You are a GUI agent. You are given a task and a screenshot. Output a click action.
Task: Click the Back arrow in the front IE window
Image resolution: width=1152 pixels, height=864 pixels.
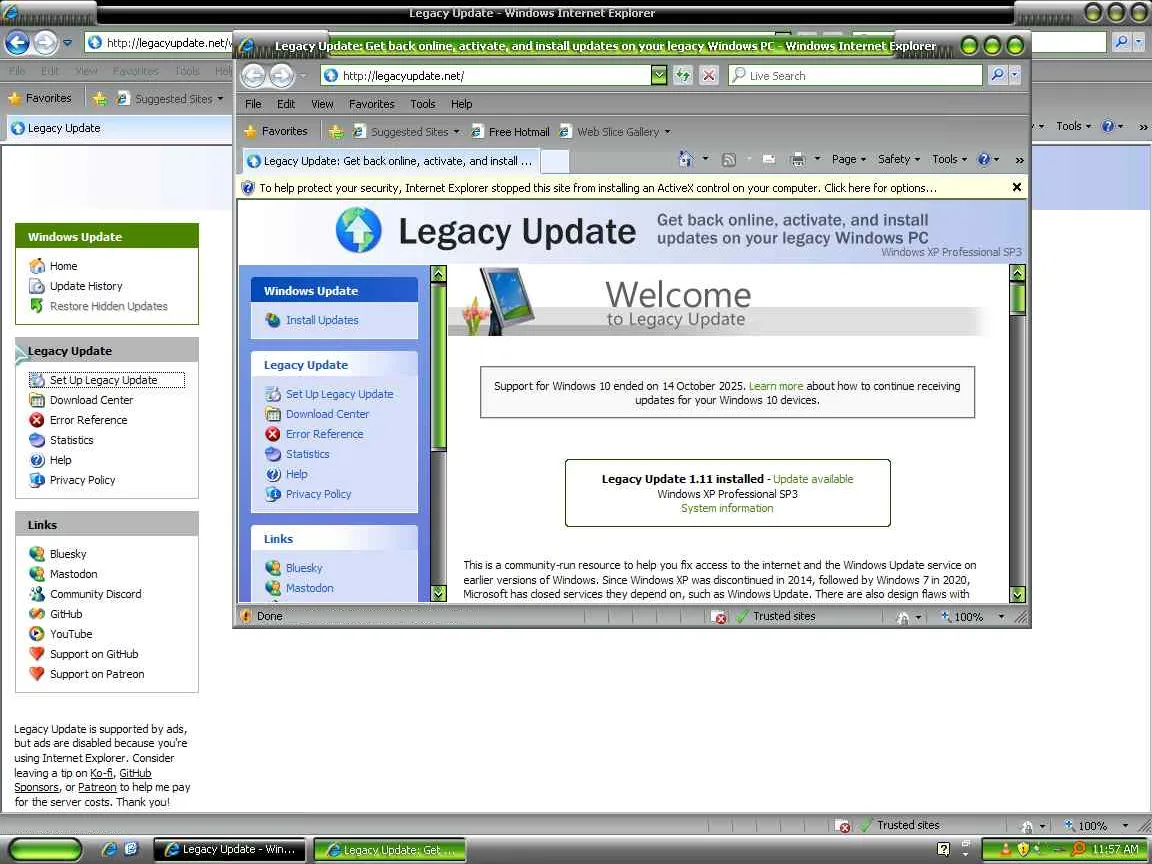click(253, 75)
